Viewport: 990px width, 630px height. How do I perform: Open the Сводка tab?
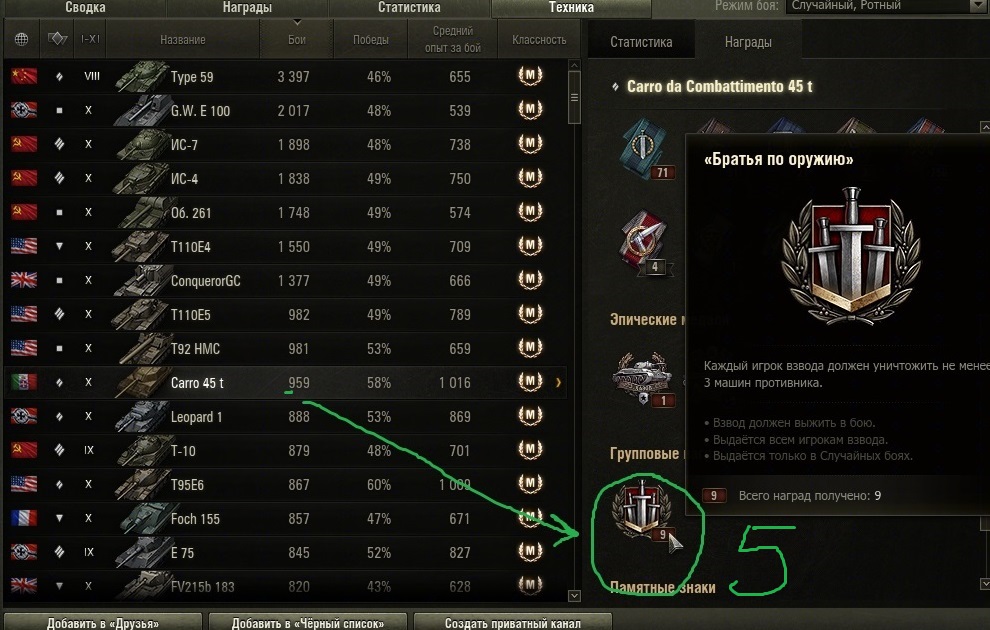tap(85, 8)
